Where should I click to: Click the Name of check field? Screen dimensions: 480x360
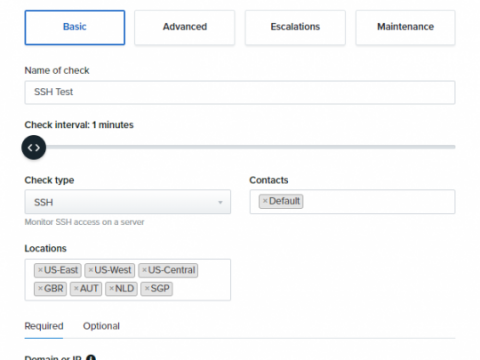click(x=240, y=92)
